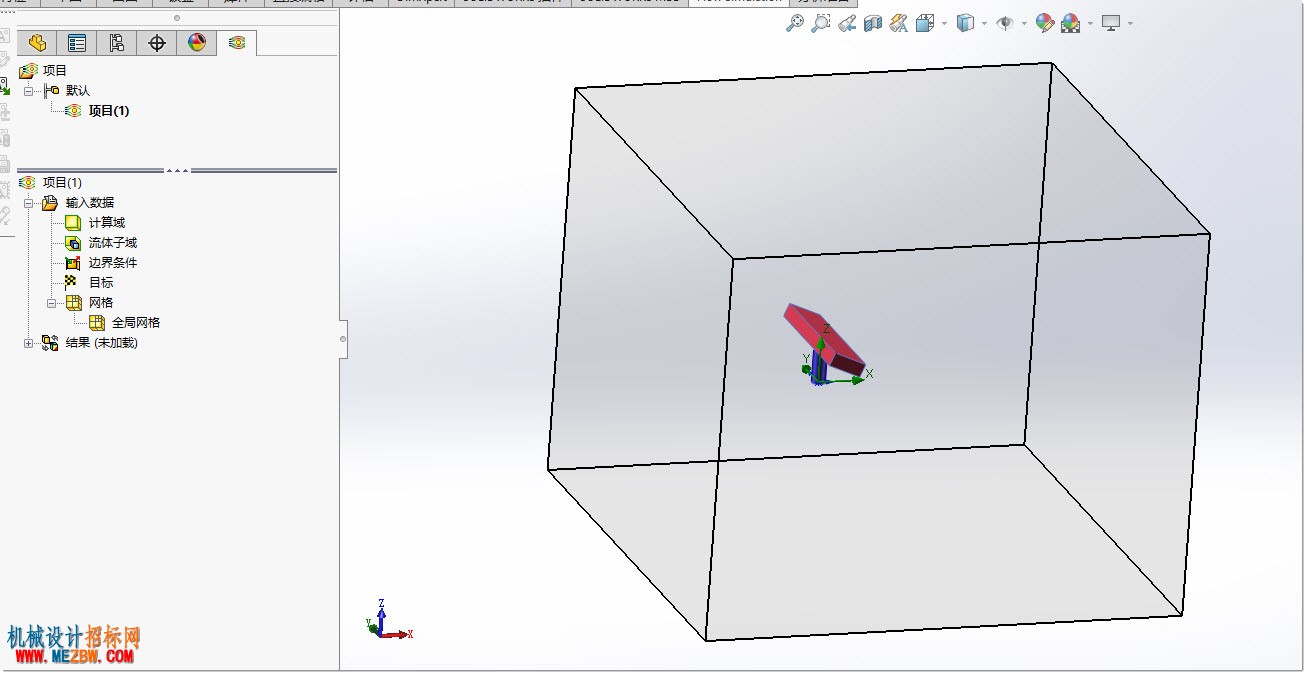Open the Edit Appearance tool

coord(1045,23)
